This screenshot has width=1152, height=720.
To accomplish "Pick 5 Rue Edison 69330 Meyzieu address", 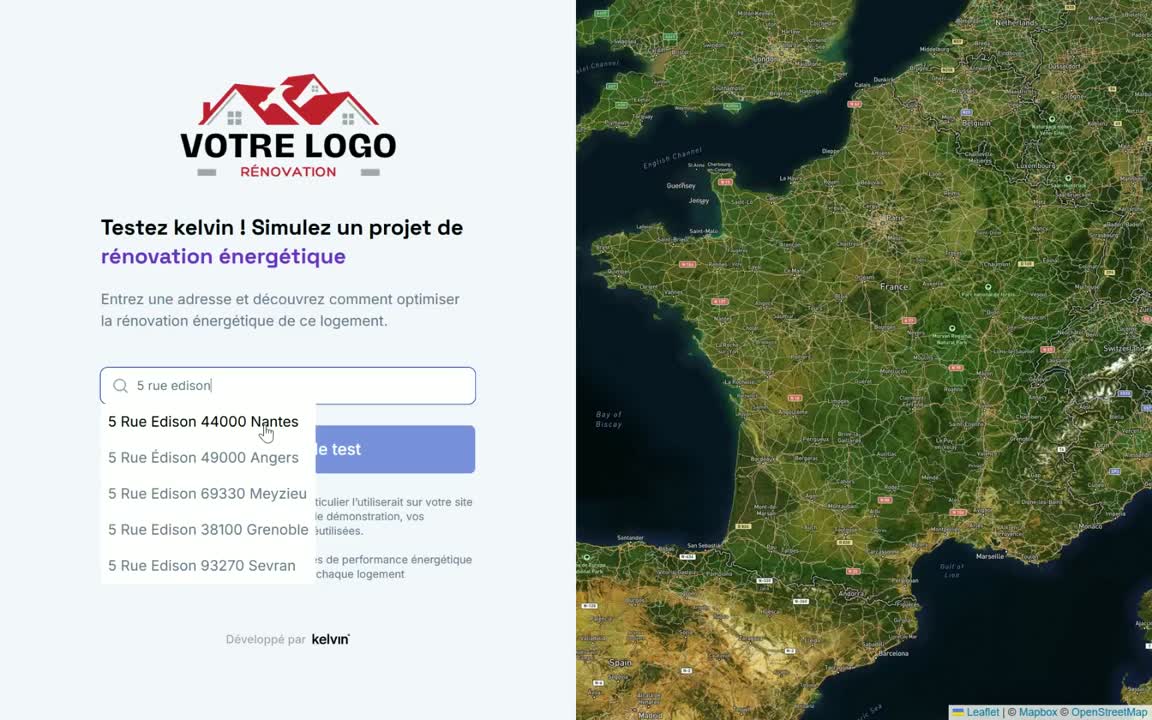I will tap(208, 494).
